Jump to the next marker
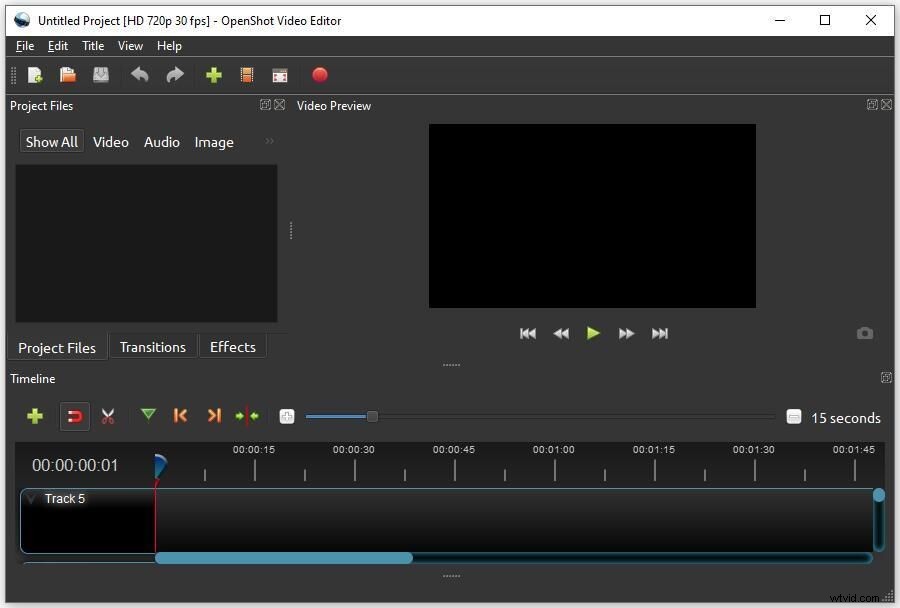The width and height of the screenshot is (900, 608). [x=214, y=416]
